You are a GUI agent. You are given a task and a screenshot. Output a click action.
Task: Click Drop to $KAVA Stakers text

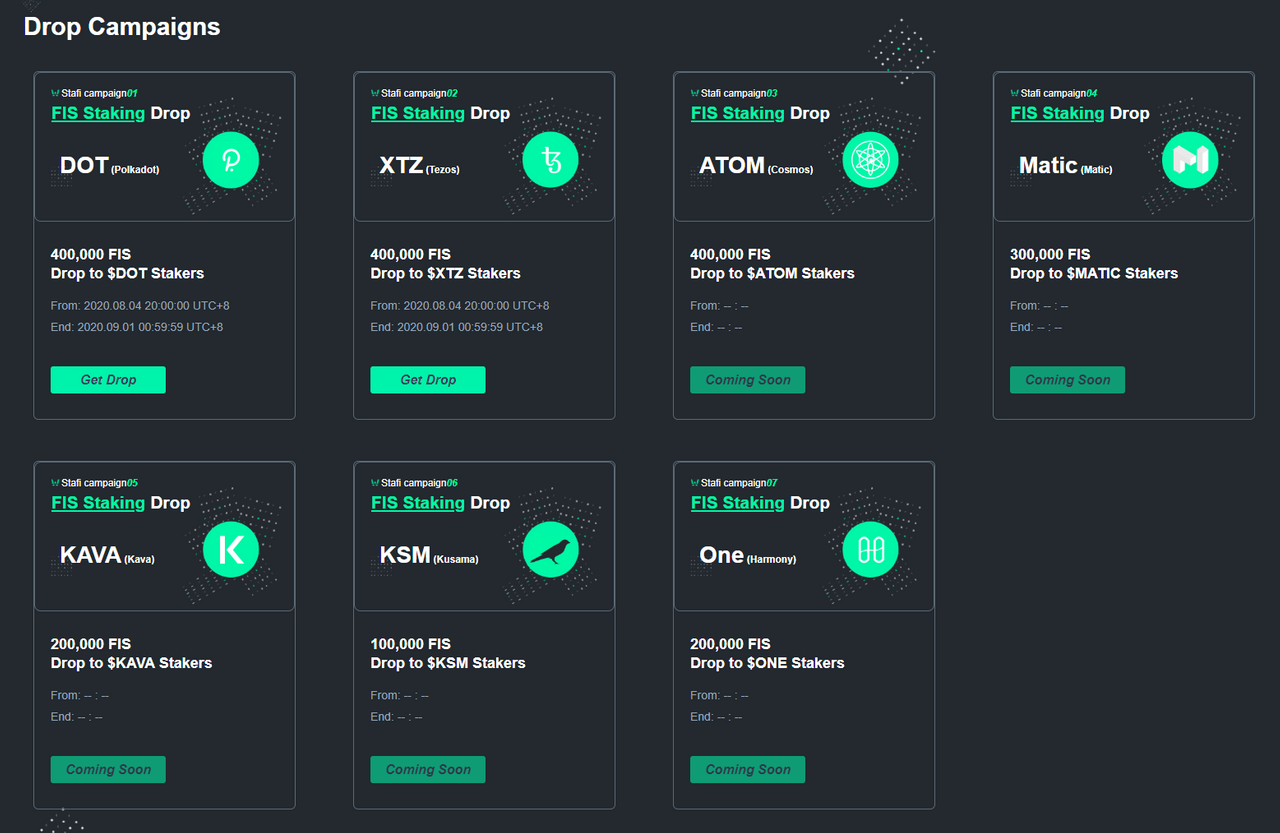[x=131, y=663]
